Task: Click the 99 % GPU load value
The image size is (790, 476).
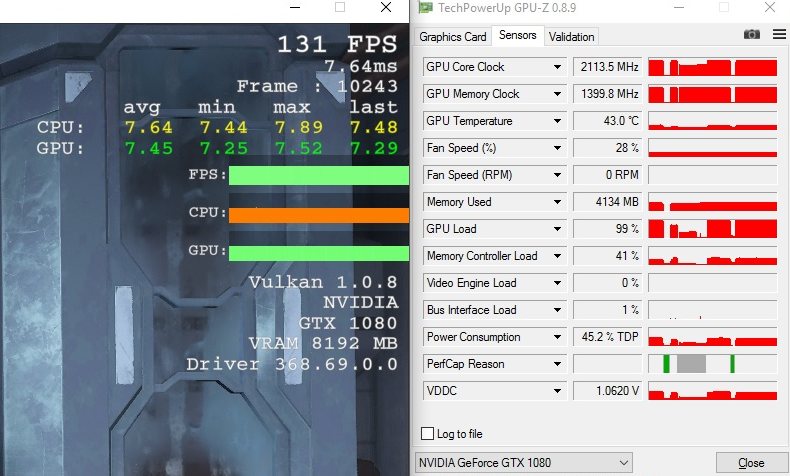Action: click(x=608, y=229)
